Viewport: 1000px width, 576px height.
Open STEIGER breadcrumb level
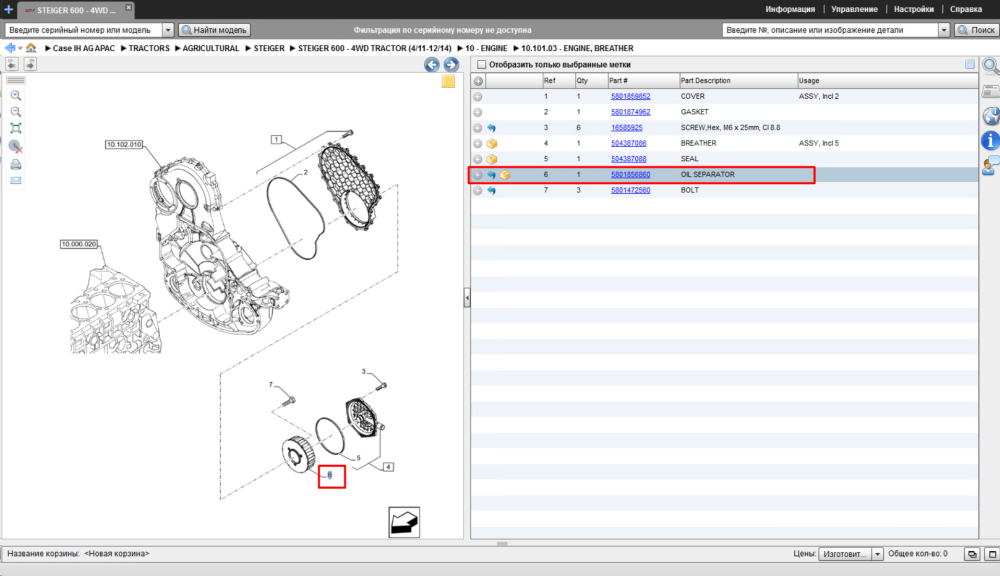pos(269,48)
